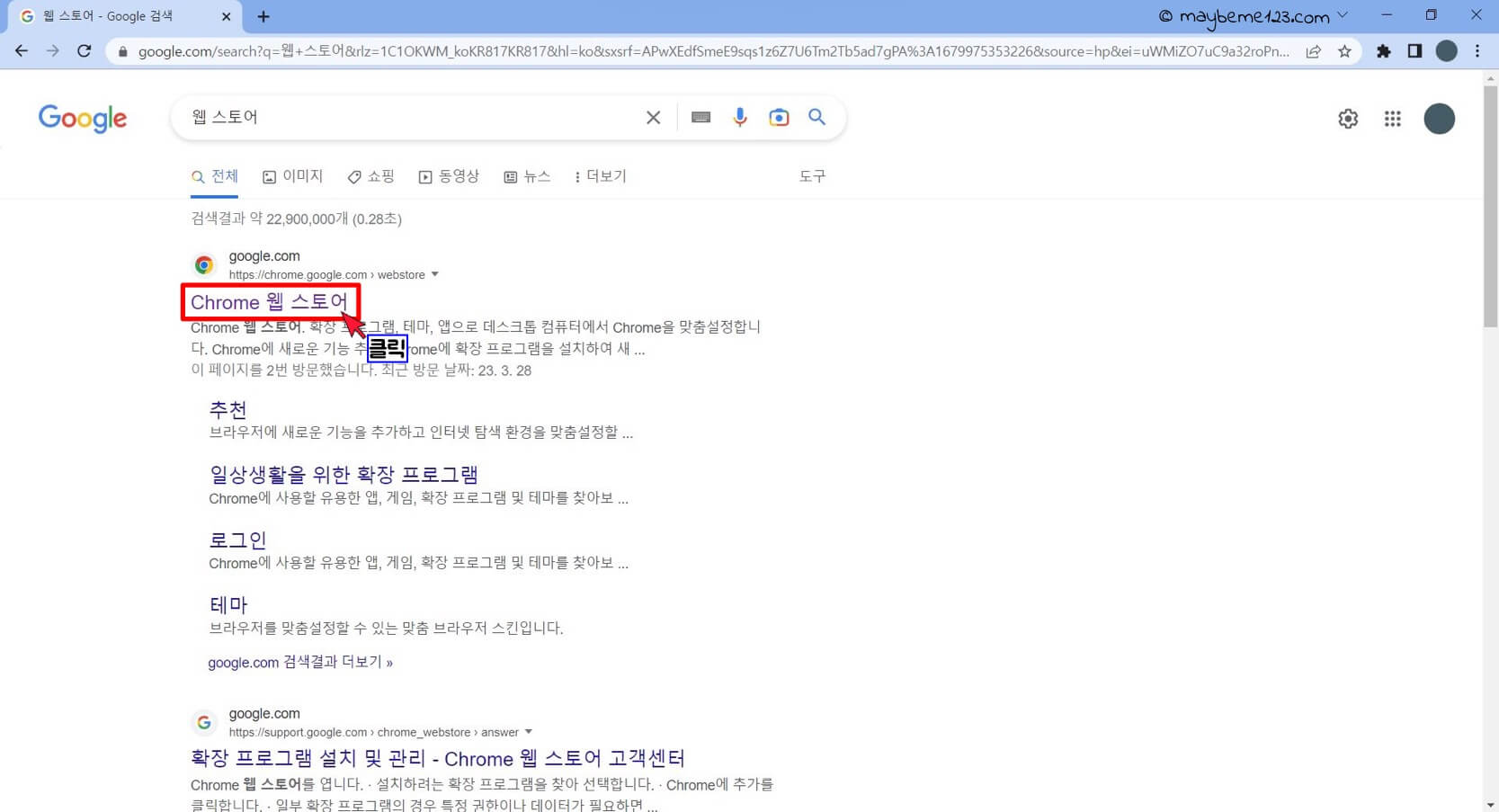Open a new tab with the plus icon

tap(263, 16)
